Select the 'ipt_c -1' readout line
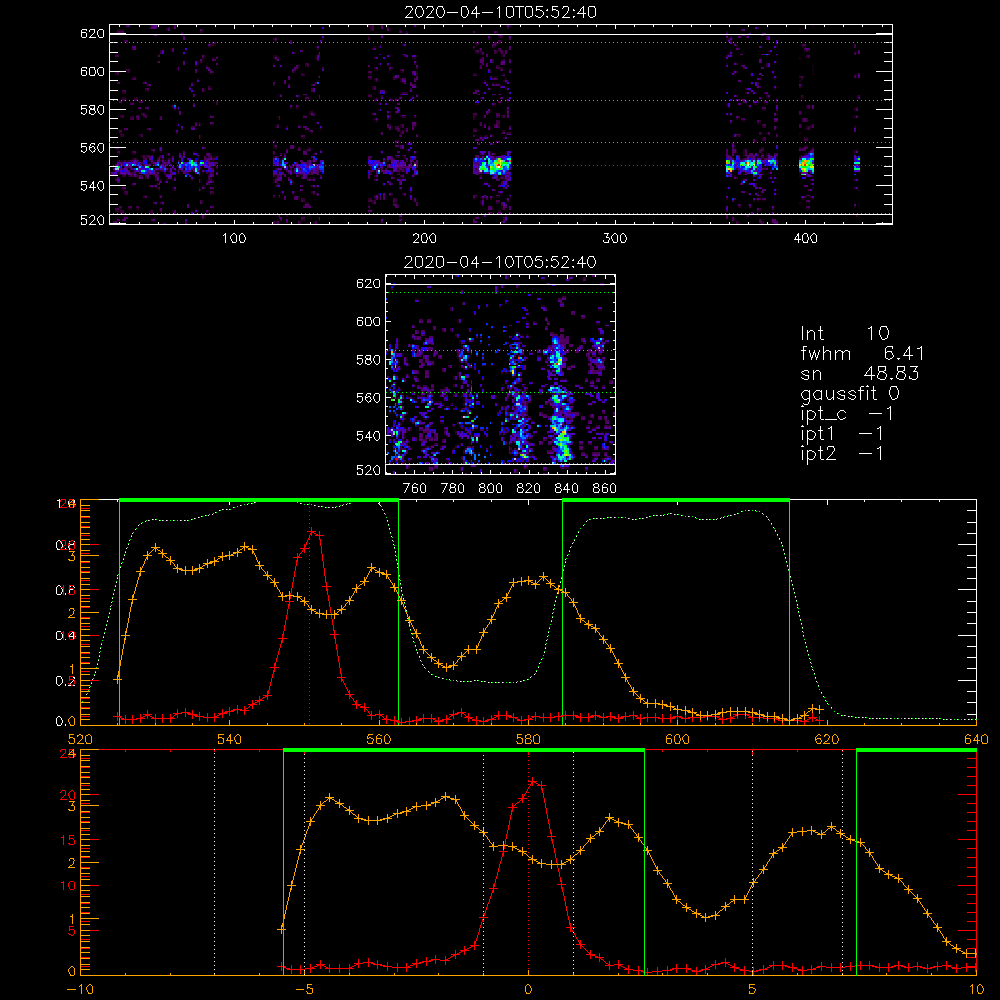The image size is (1000, 1000). (847, 414)
